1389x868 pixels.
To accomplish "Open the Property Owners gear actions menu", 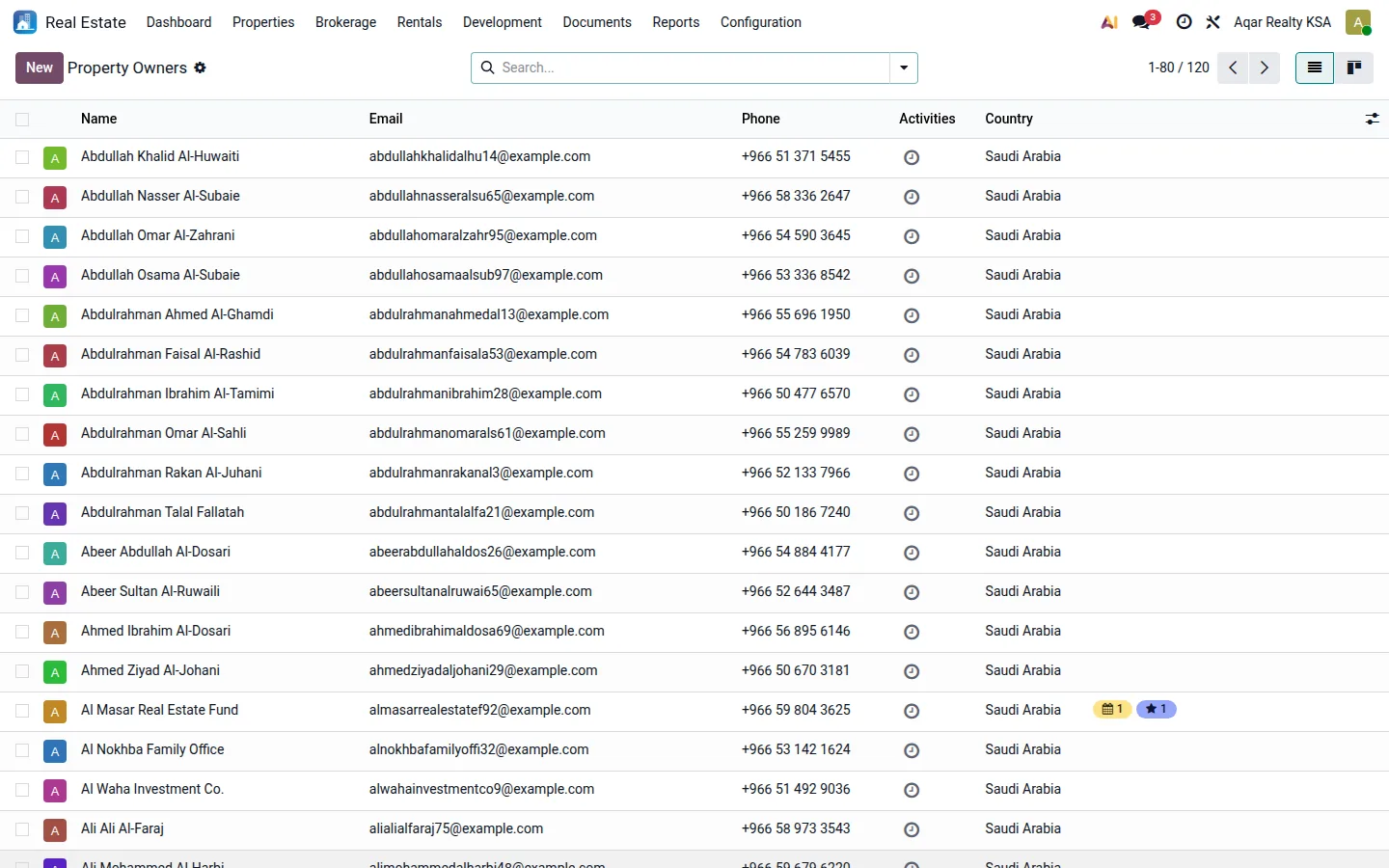I will 200,68.
